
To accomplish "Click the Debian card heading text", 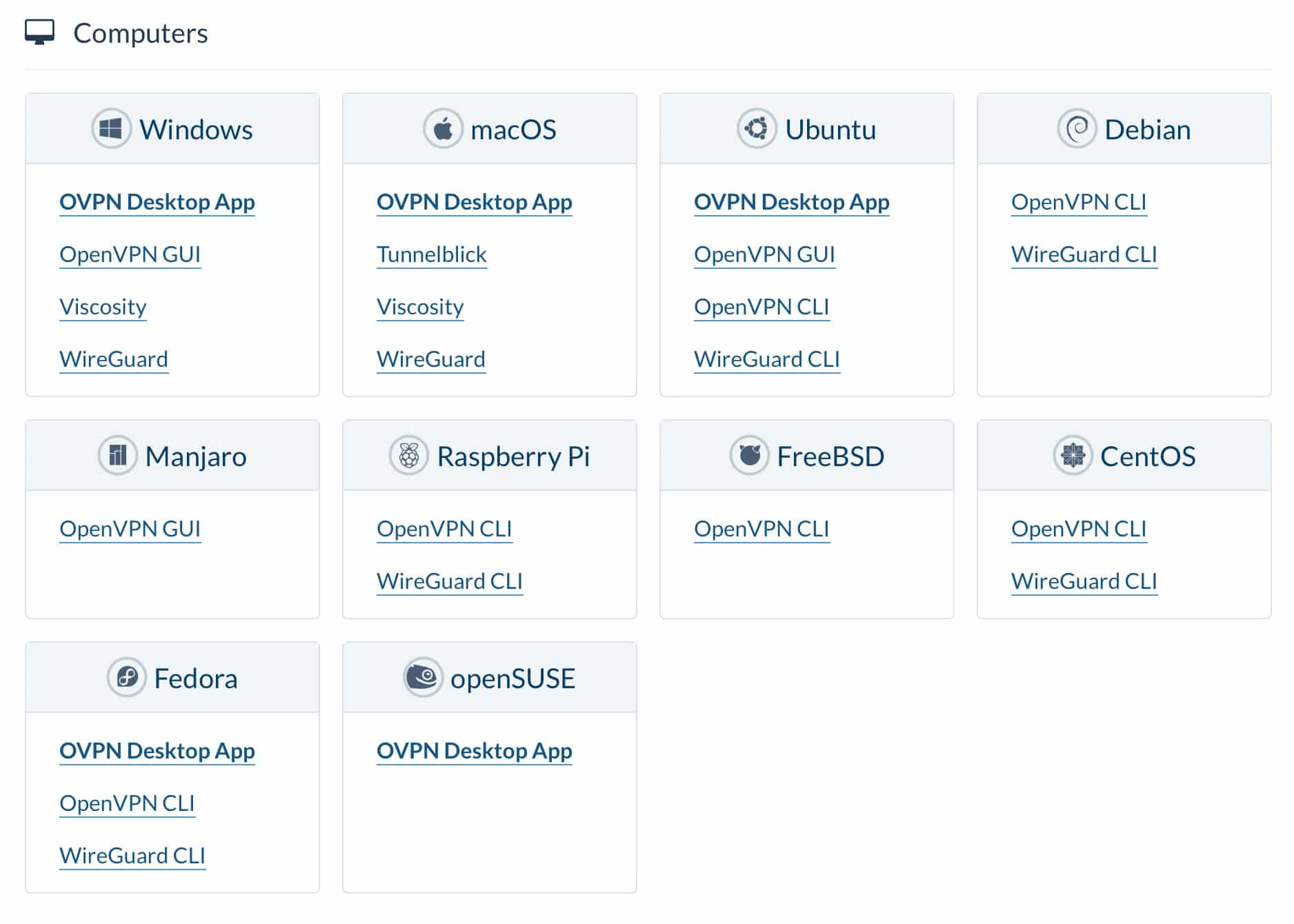I will click(1148, 130).
